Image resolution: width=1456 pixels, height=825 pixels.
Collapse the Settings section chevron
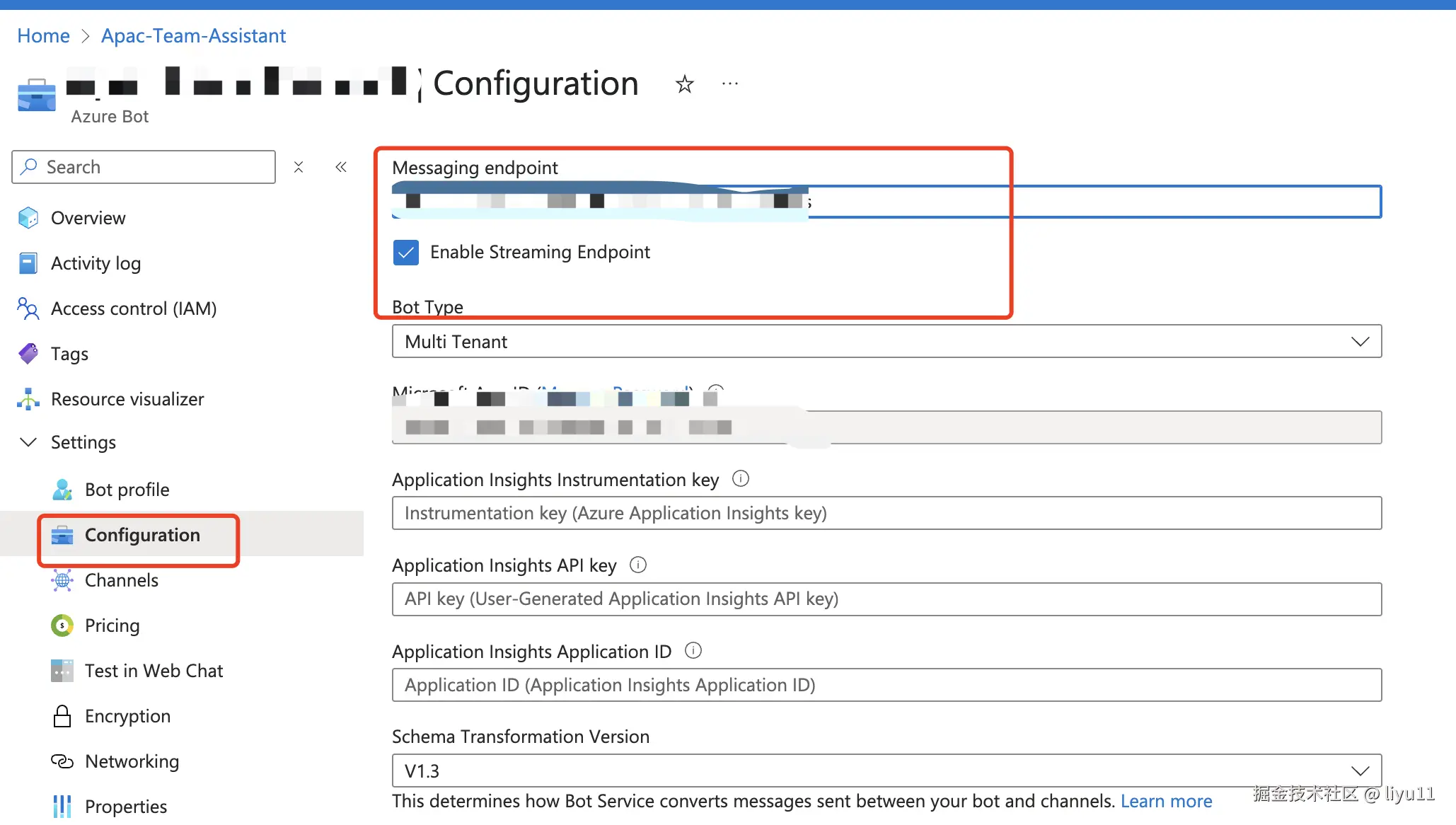tap(28, 442)
